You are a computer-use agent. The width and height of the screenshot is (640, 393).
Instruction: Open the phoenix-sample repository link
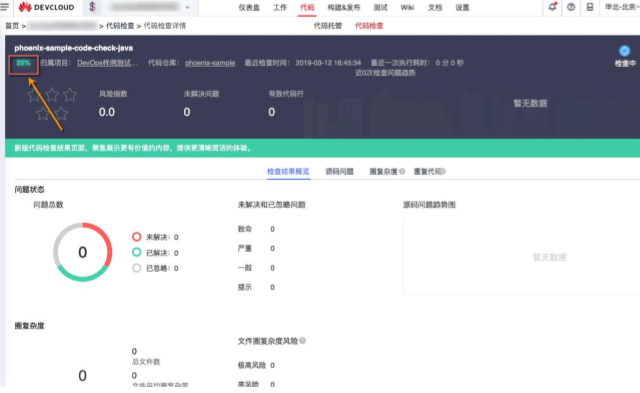[210, 63]
